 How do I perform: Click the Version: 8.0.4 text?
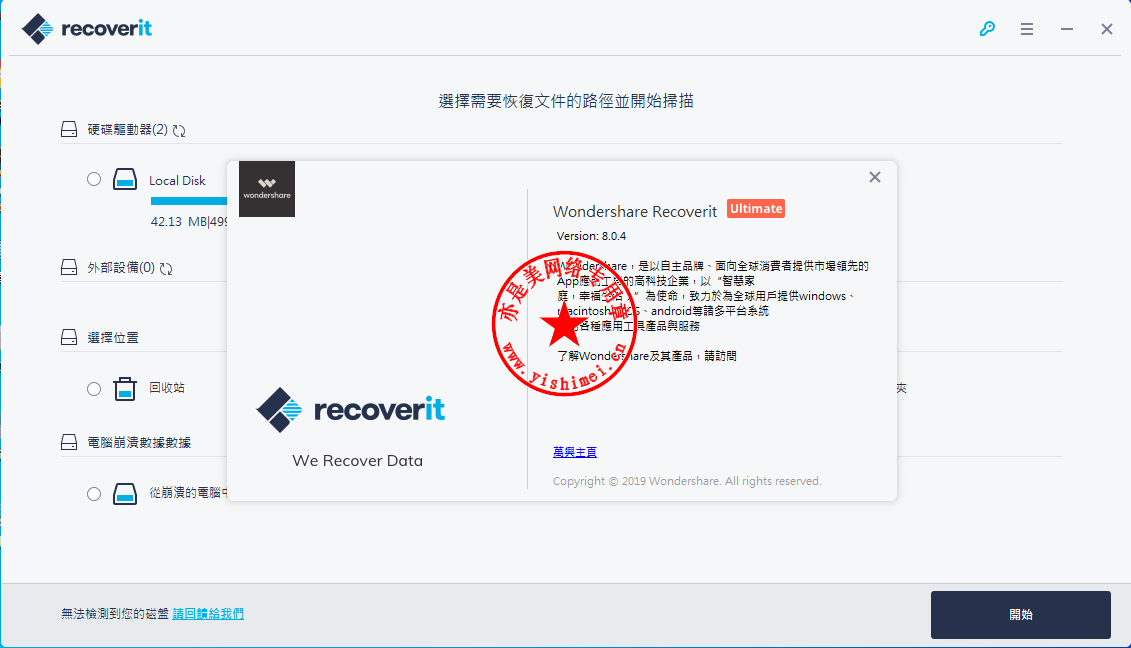[x=591, y=236]
